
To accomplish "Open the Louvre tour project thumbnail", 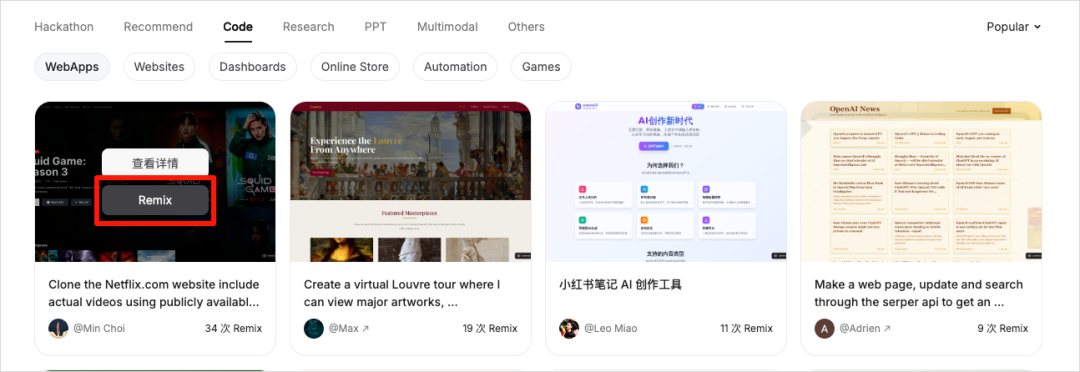I will (x=411, y=182).
